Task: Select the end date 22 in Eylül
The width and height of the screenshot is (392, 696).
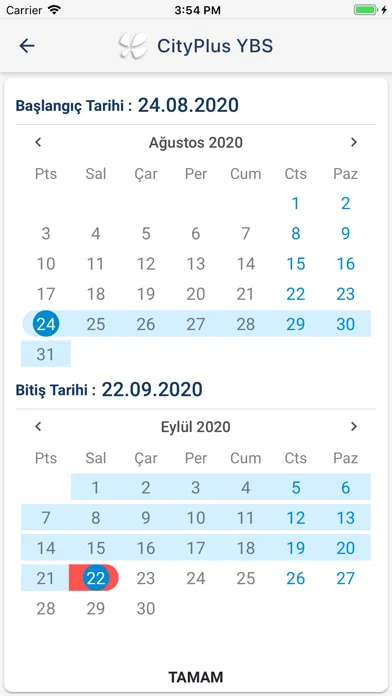Action: tap(96, 578)
